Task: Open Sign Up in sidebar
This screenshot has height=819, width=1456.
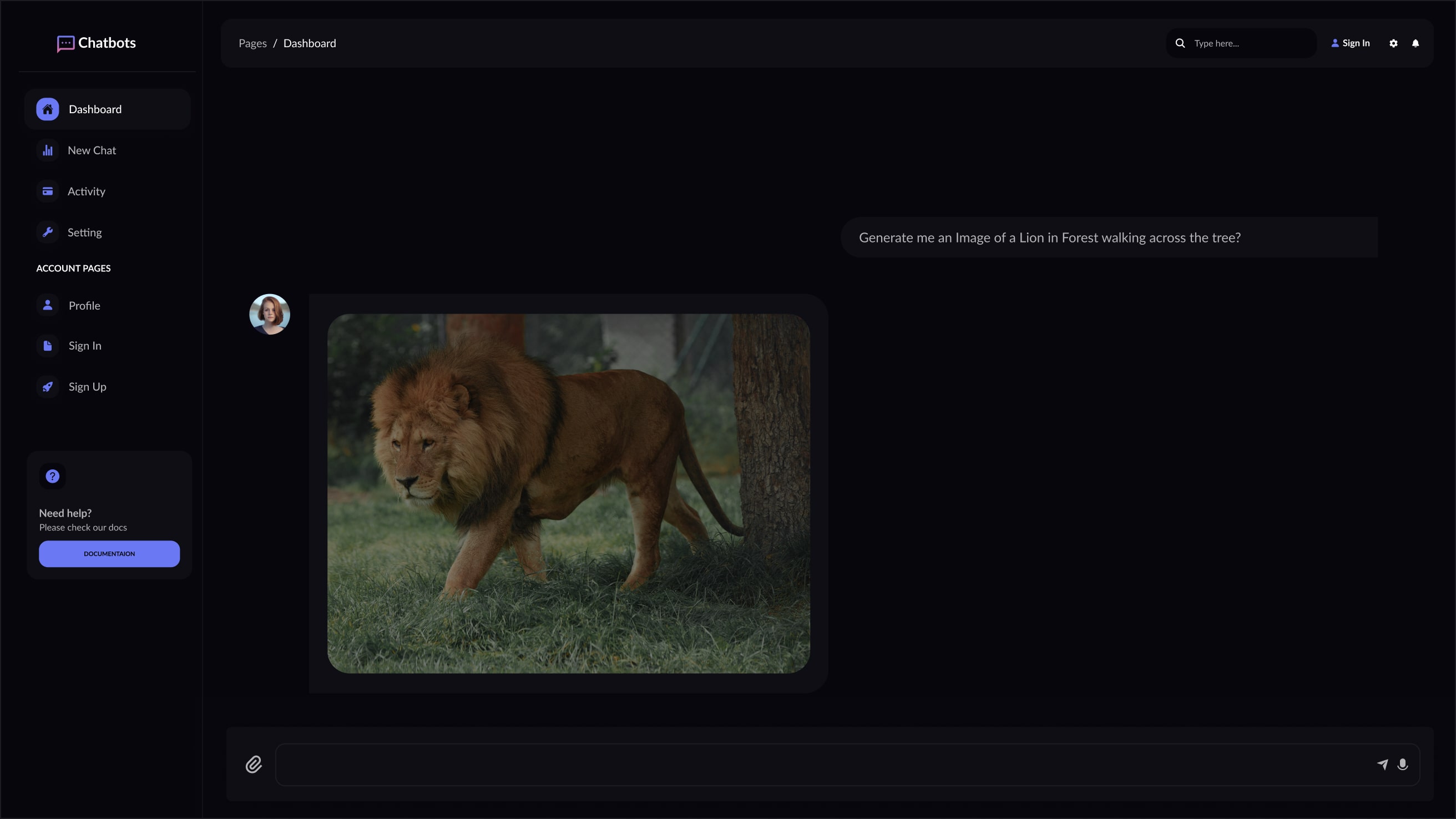Action: pyautogui.click(x=87, y=387)
